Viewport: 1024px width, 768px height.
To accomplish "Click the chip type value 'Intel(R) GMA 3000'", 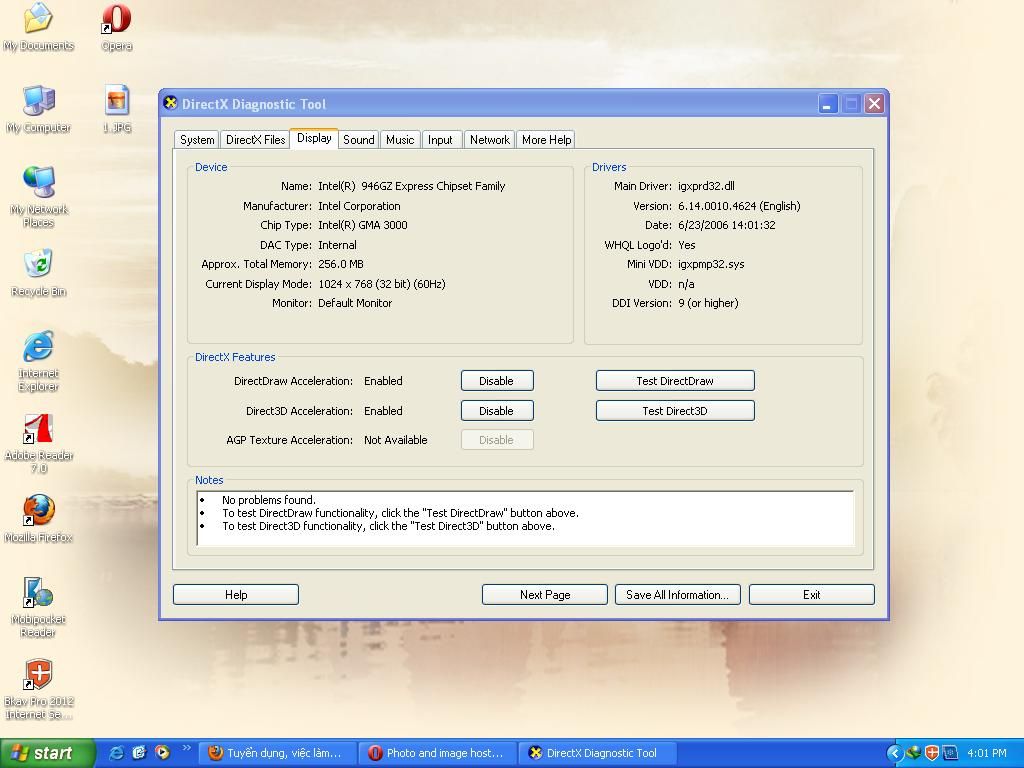I will 362,225.
